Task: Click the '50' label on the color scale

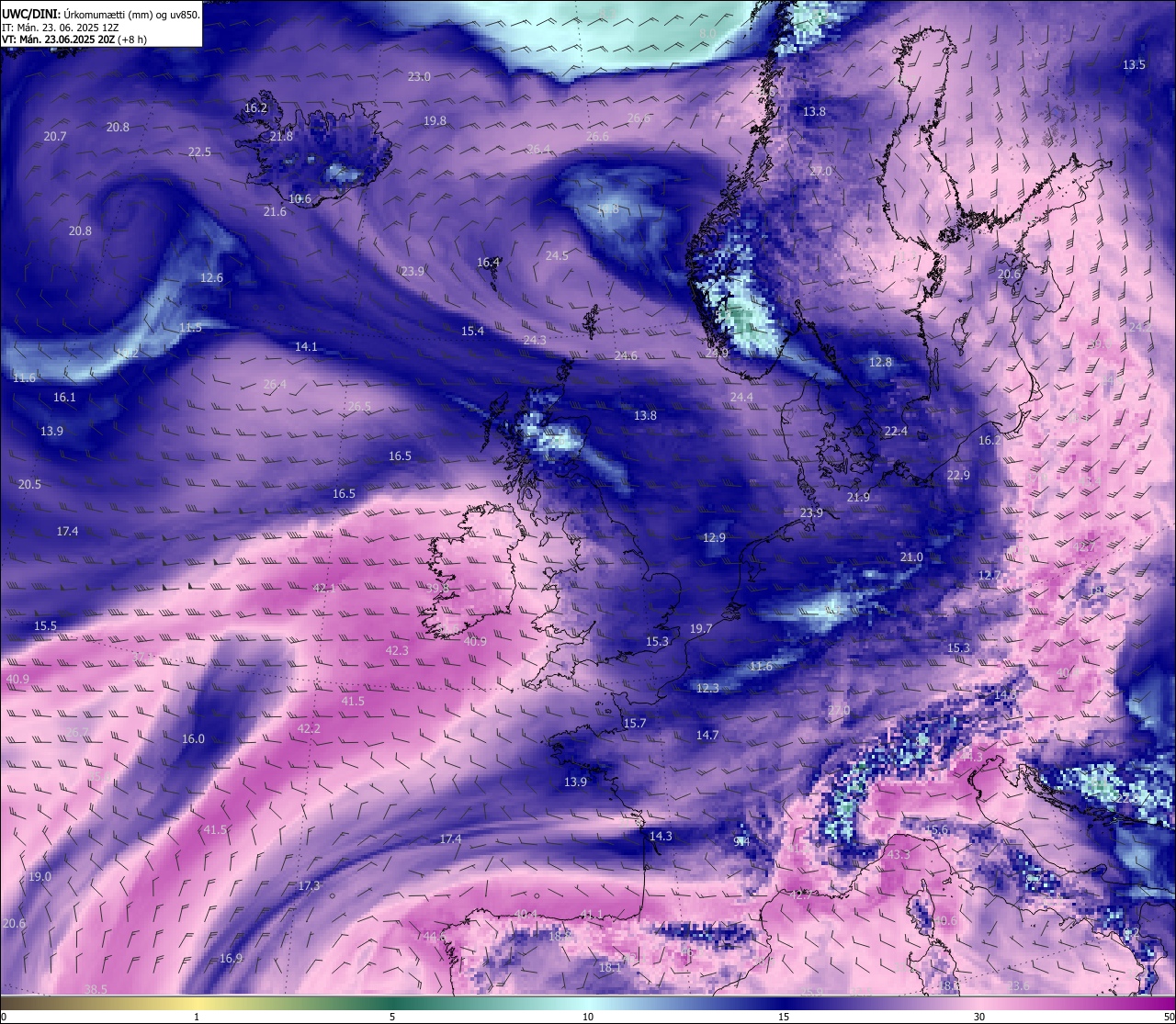Action: point(1169,1017)
